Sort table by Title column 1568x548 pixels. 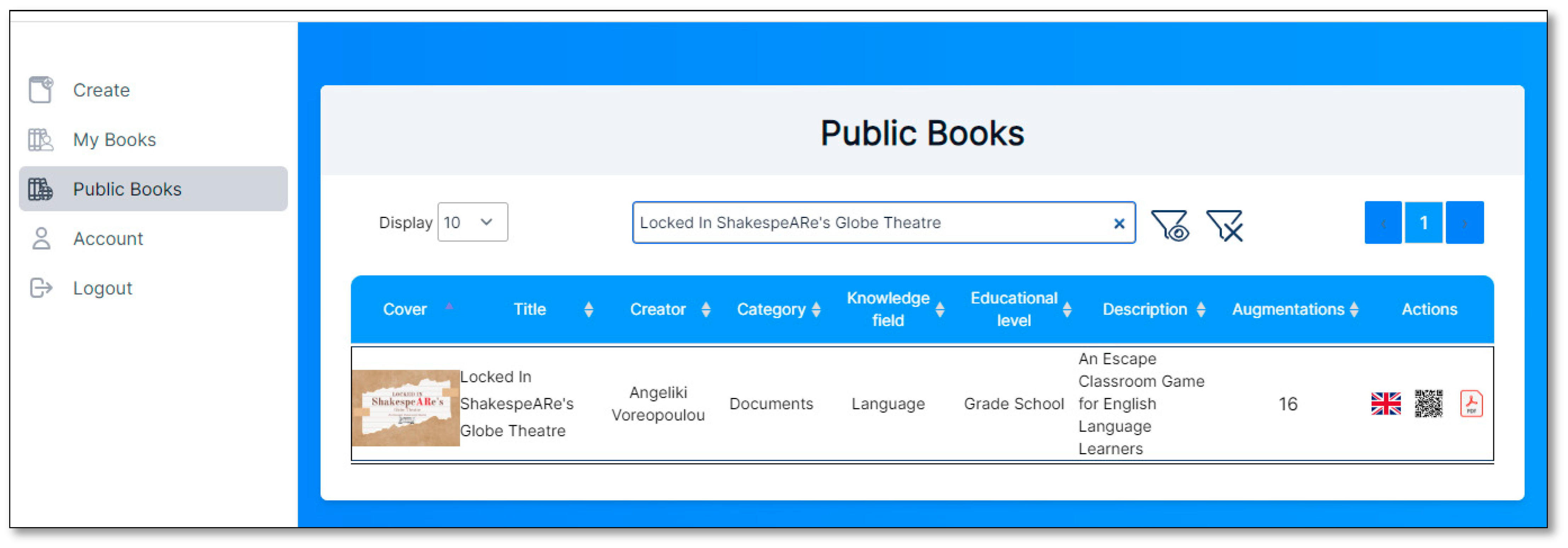588,310
